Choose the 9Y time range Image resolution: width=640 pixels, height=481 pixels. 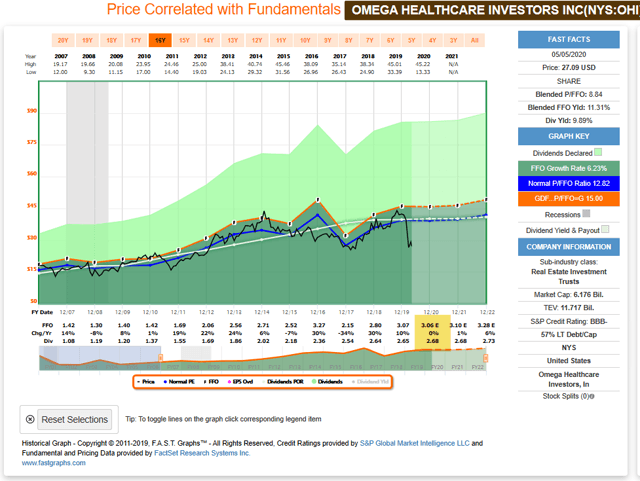coord(328,40)
